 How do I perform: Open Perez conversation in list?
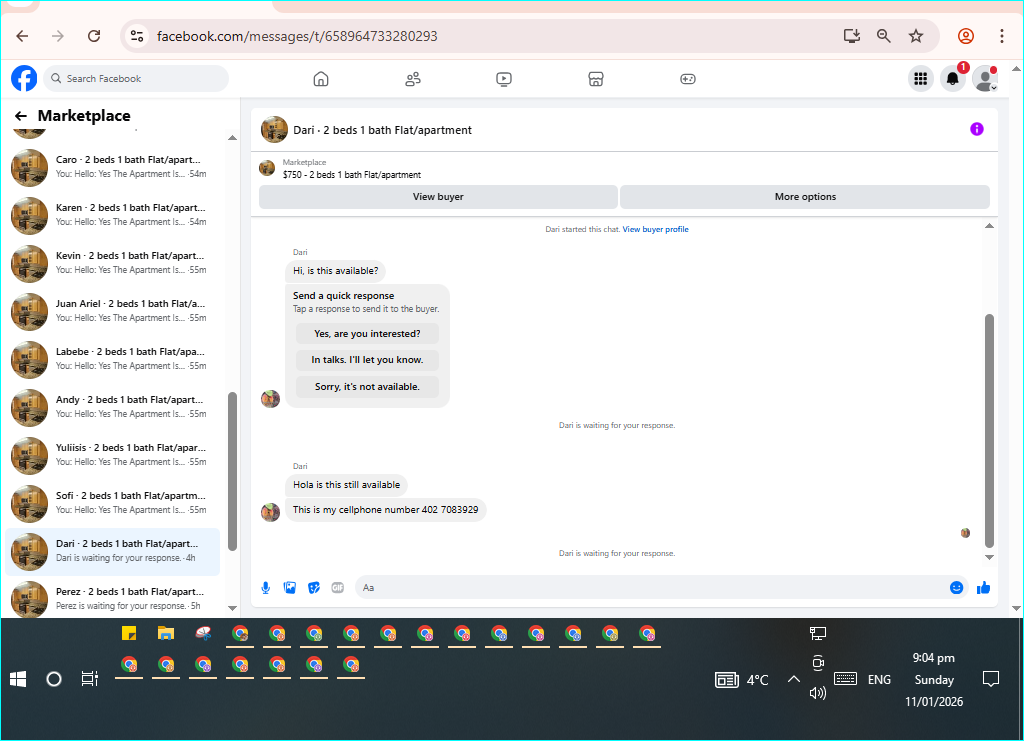coord(112,599)
